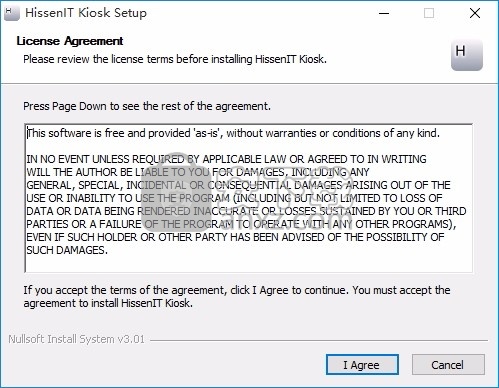Click the Nullsoft Install System v3.01 label
Screen dimensions: 499x388
click(x=76, y=339)
